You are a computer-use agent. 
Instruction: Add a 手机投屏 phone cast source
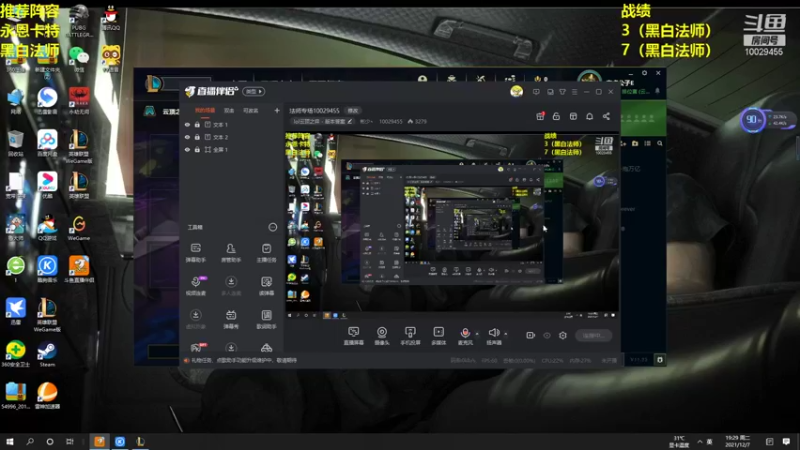pyautogui.click(x=410, y=336)
